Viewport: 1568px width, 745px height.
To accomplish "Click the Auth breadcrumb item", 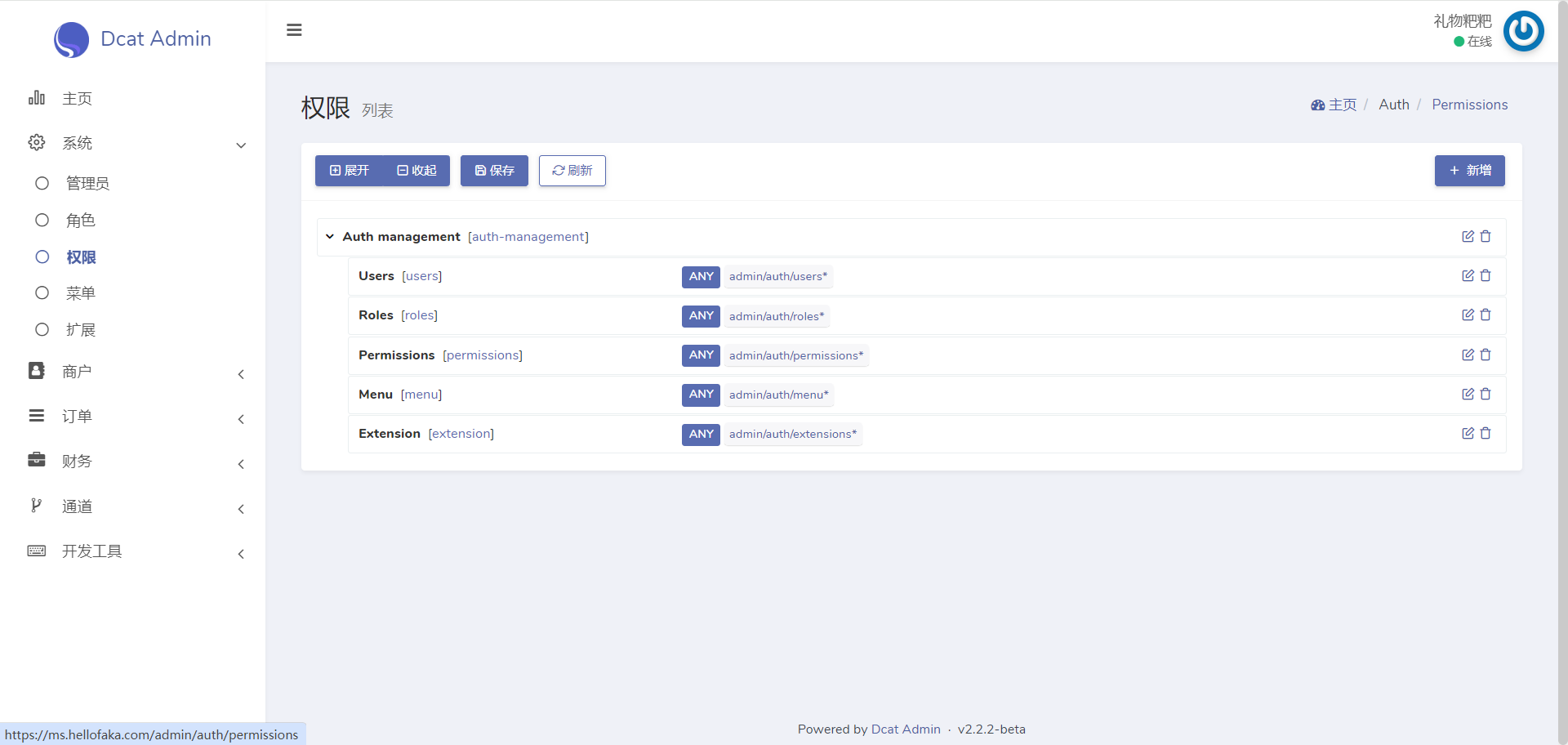I will coord(1393,105).
